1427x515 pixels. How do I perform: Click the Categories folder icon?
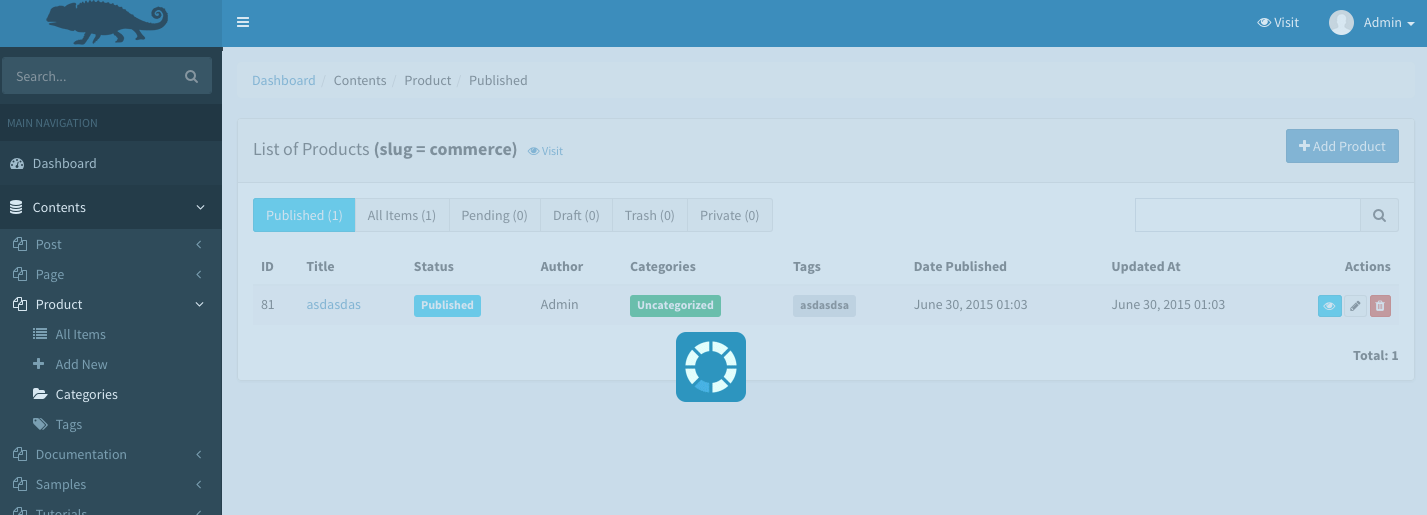tap(40, 394)
